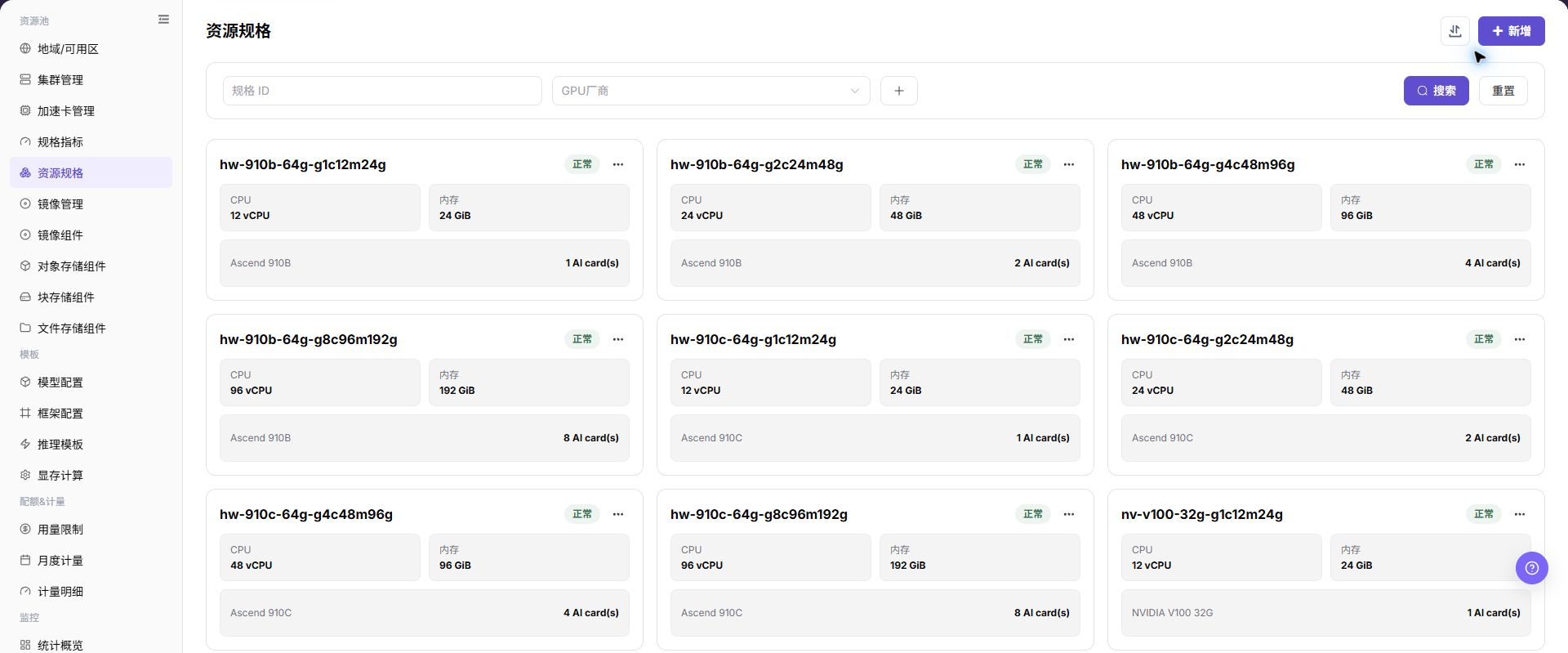Open more options for hw-910c-64g-g4c48m96g
The image size is (1568, 653).
point(618,514)
